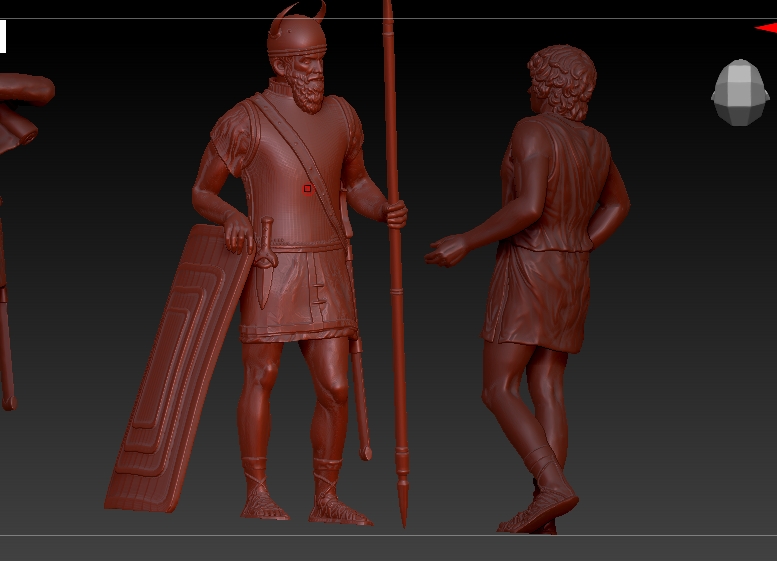Click the gray CamView head orientation gizmo
Image resolution: width=777 pixels, height=561 pixels.
point(739,93)
